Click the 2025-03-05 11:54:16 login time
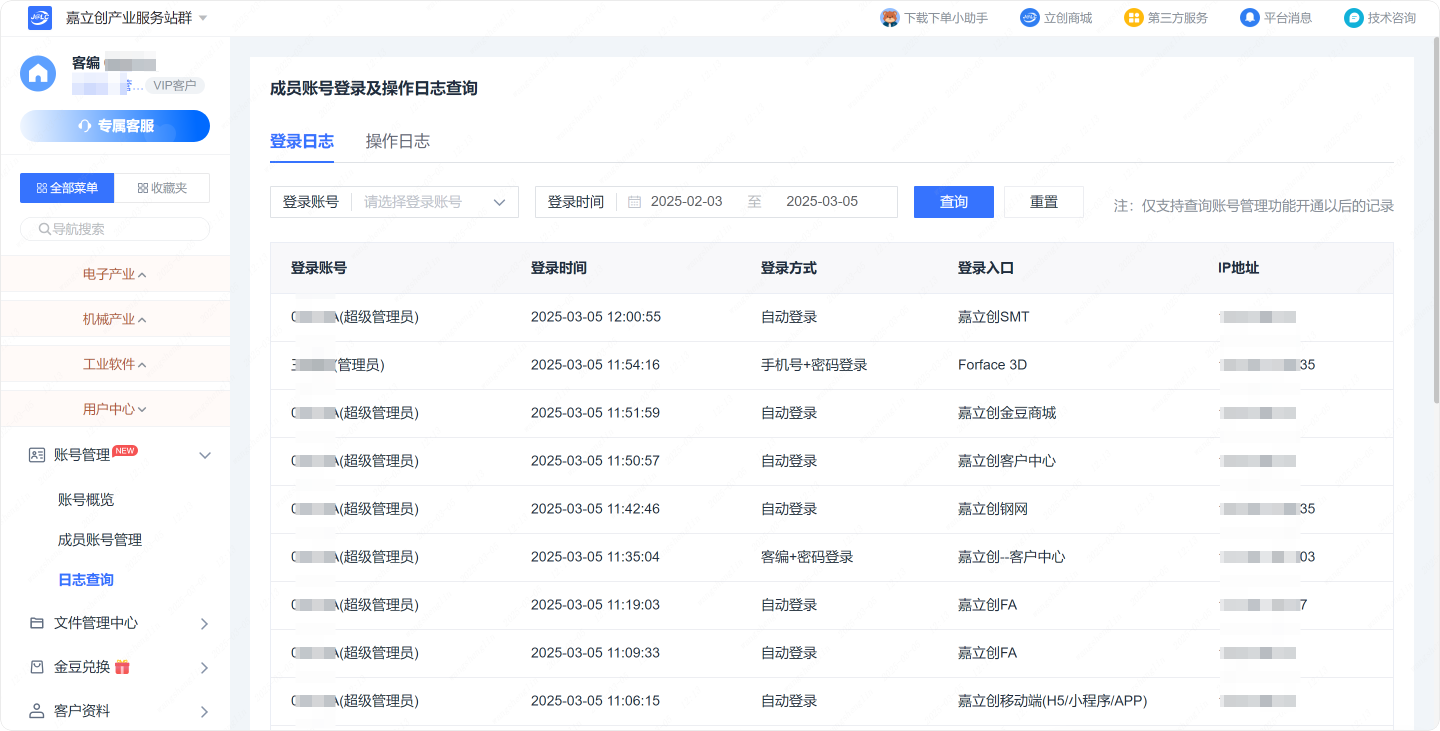This screenshot has height=731, width=1440. (596, 365)
